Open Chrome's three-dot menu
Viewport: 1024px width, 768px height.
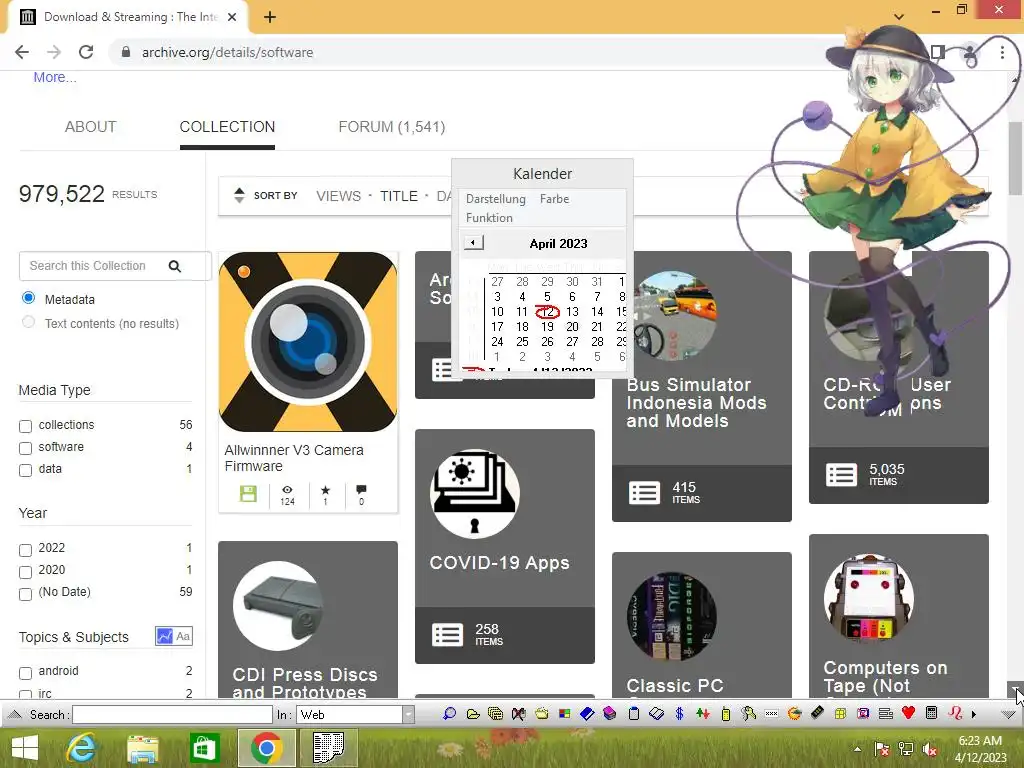(1002, 52)
